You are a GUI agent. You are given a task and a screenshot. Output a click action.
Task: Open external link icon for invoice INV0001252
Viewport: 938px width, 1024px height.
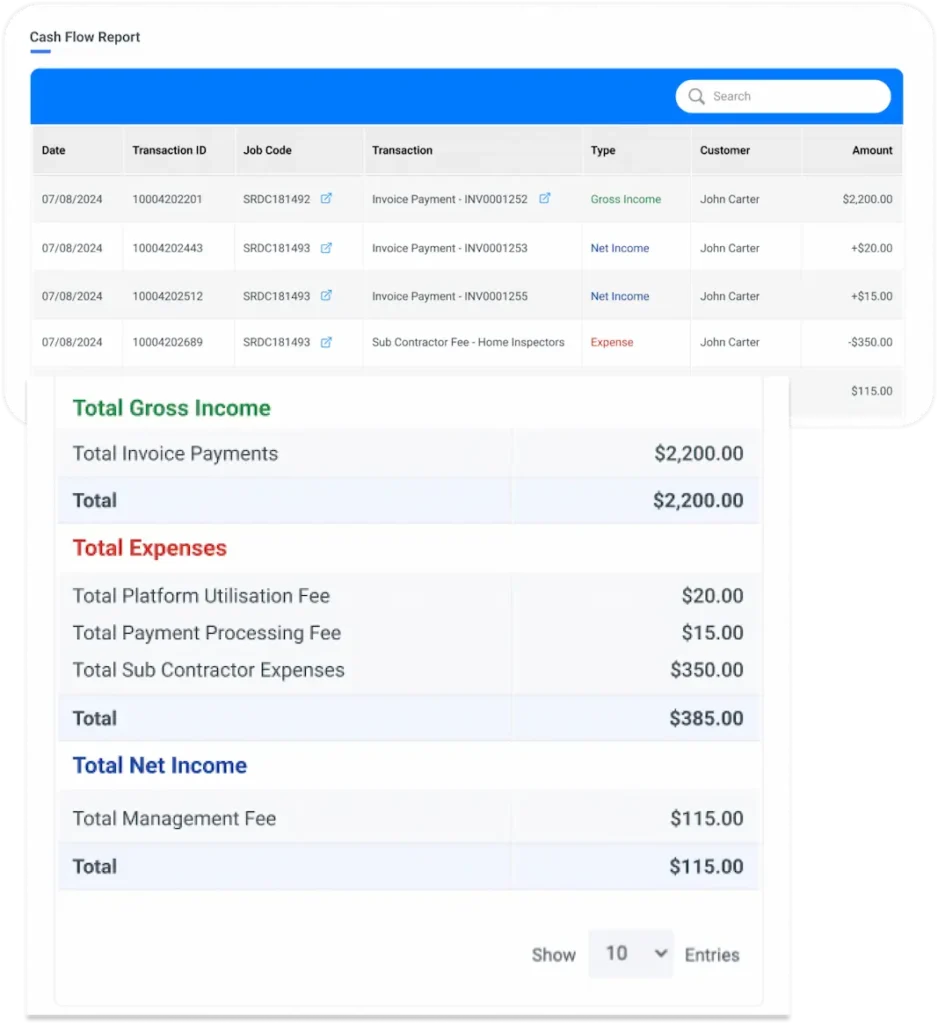pos(544,199)
